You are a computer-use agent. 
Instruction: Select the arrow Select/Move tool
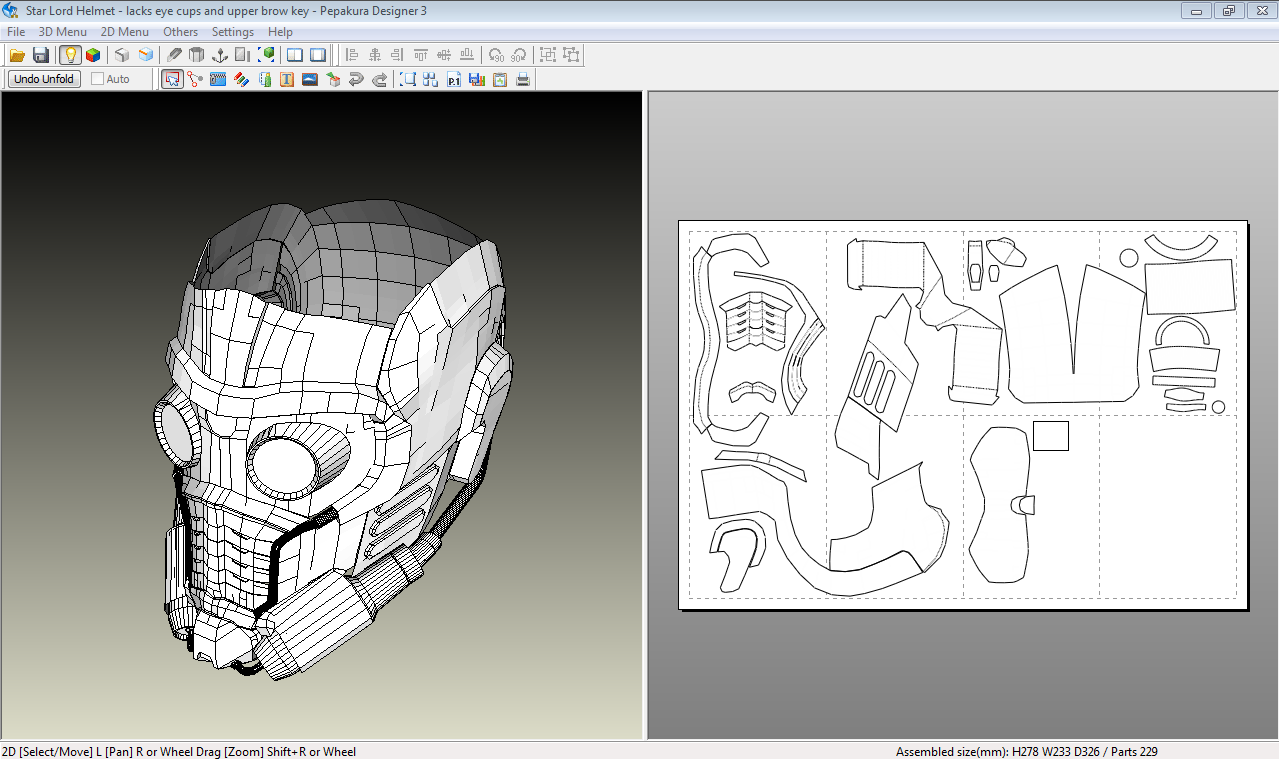(172, 79)
